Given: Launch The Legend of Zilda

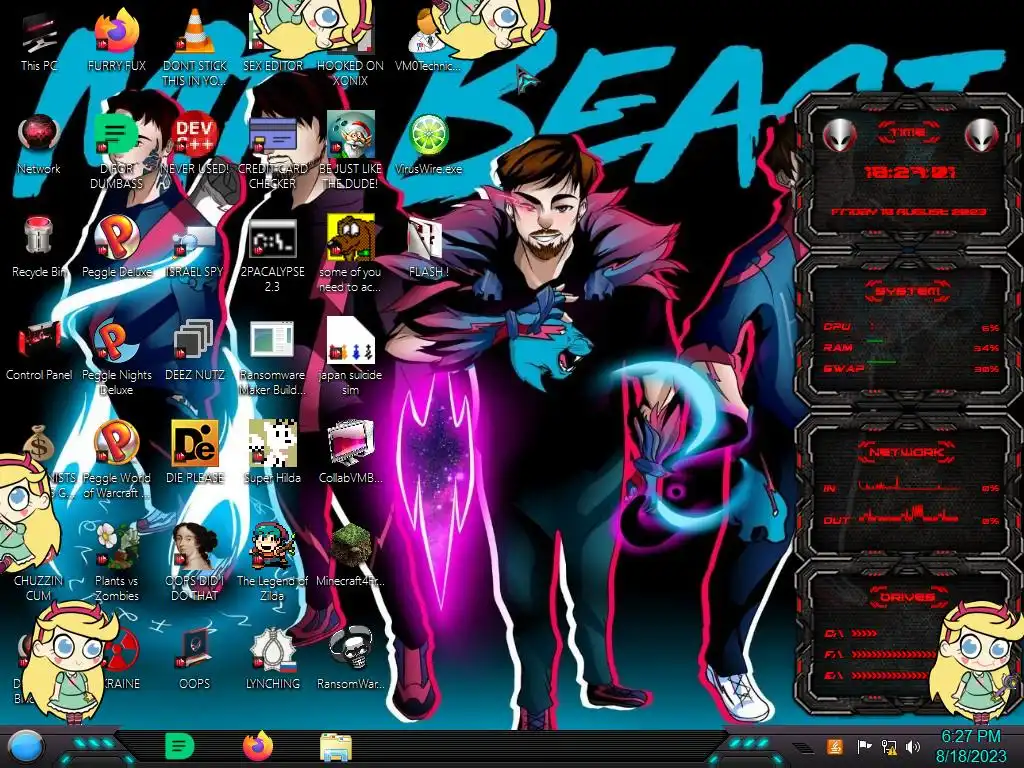Looking at the screenshot, I should click(272, 563).
